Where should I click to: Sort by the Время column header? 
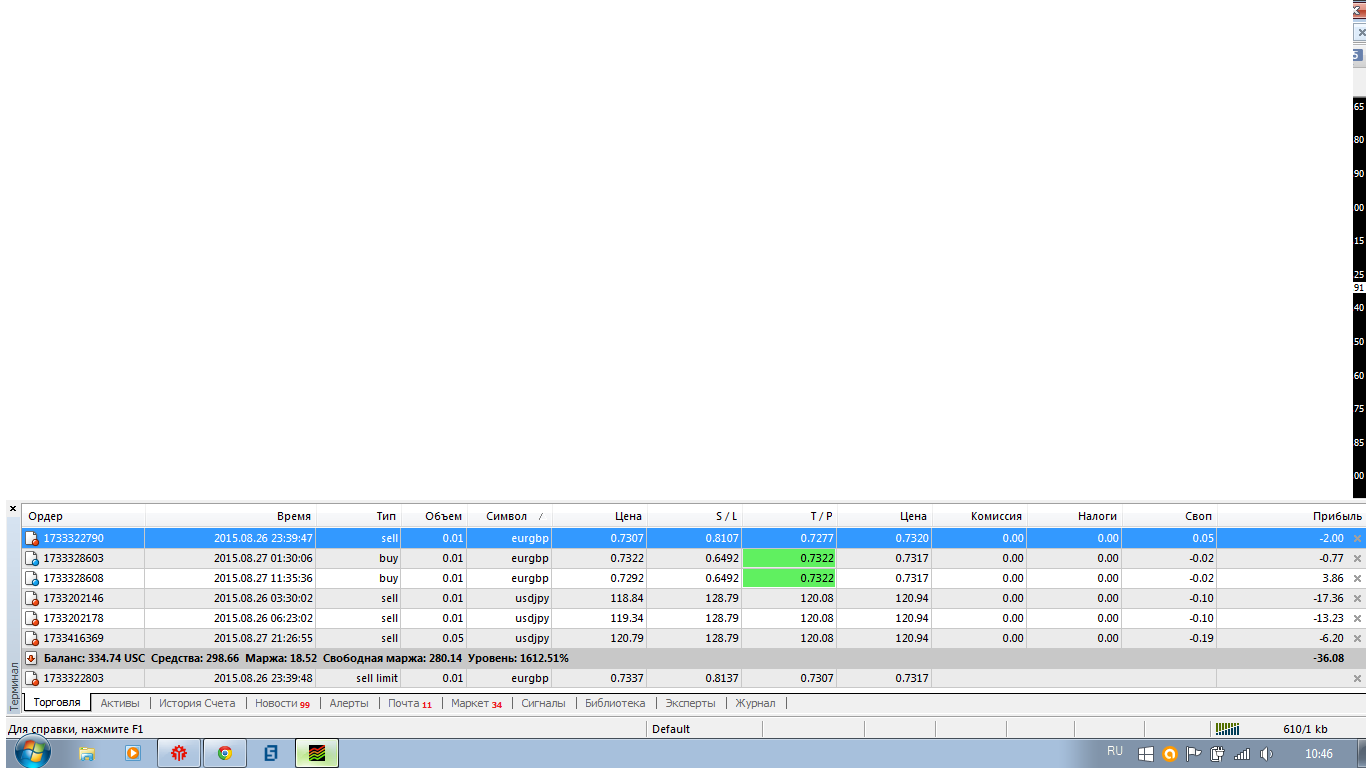click(231, 516)
